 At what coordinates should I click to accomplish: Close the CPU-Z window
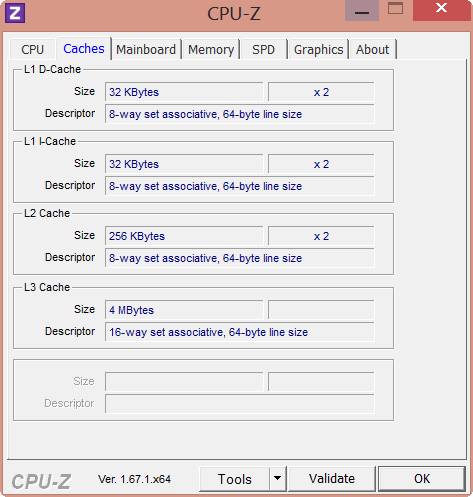tap(441, 10)
